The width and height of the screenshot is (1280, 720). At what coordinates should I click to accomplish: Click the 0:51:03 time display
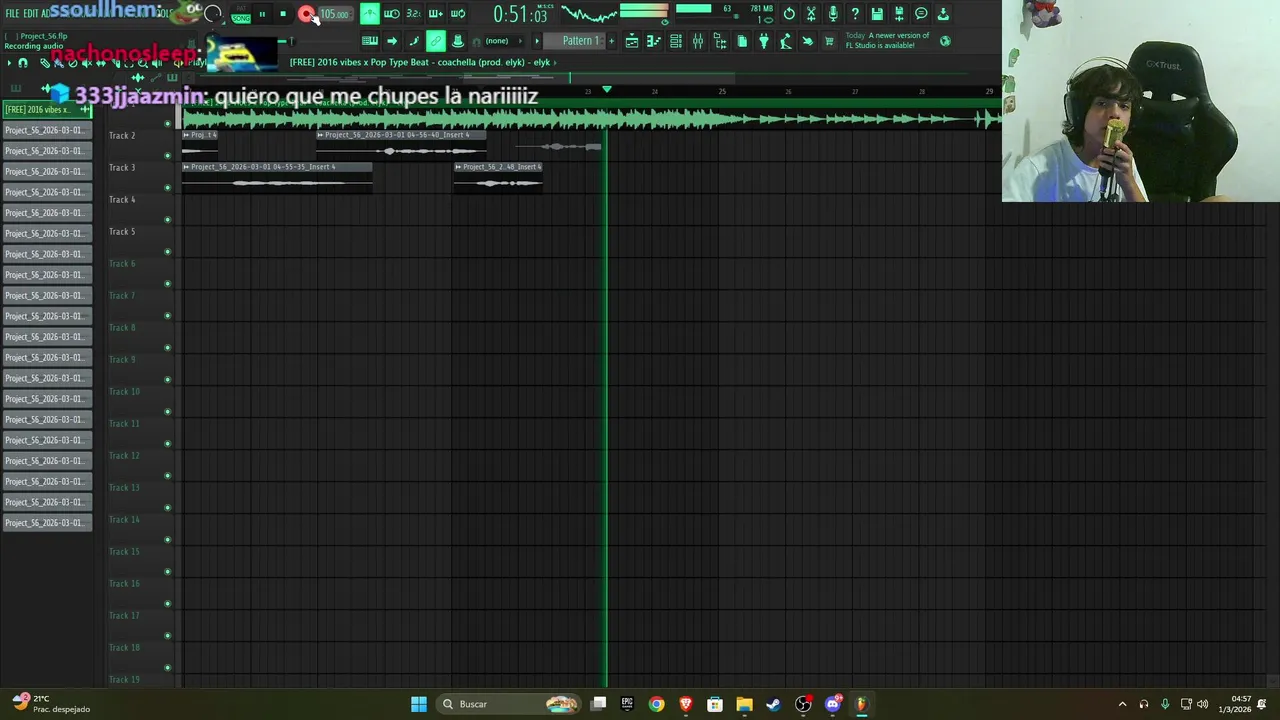(521, 15)
